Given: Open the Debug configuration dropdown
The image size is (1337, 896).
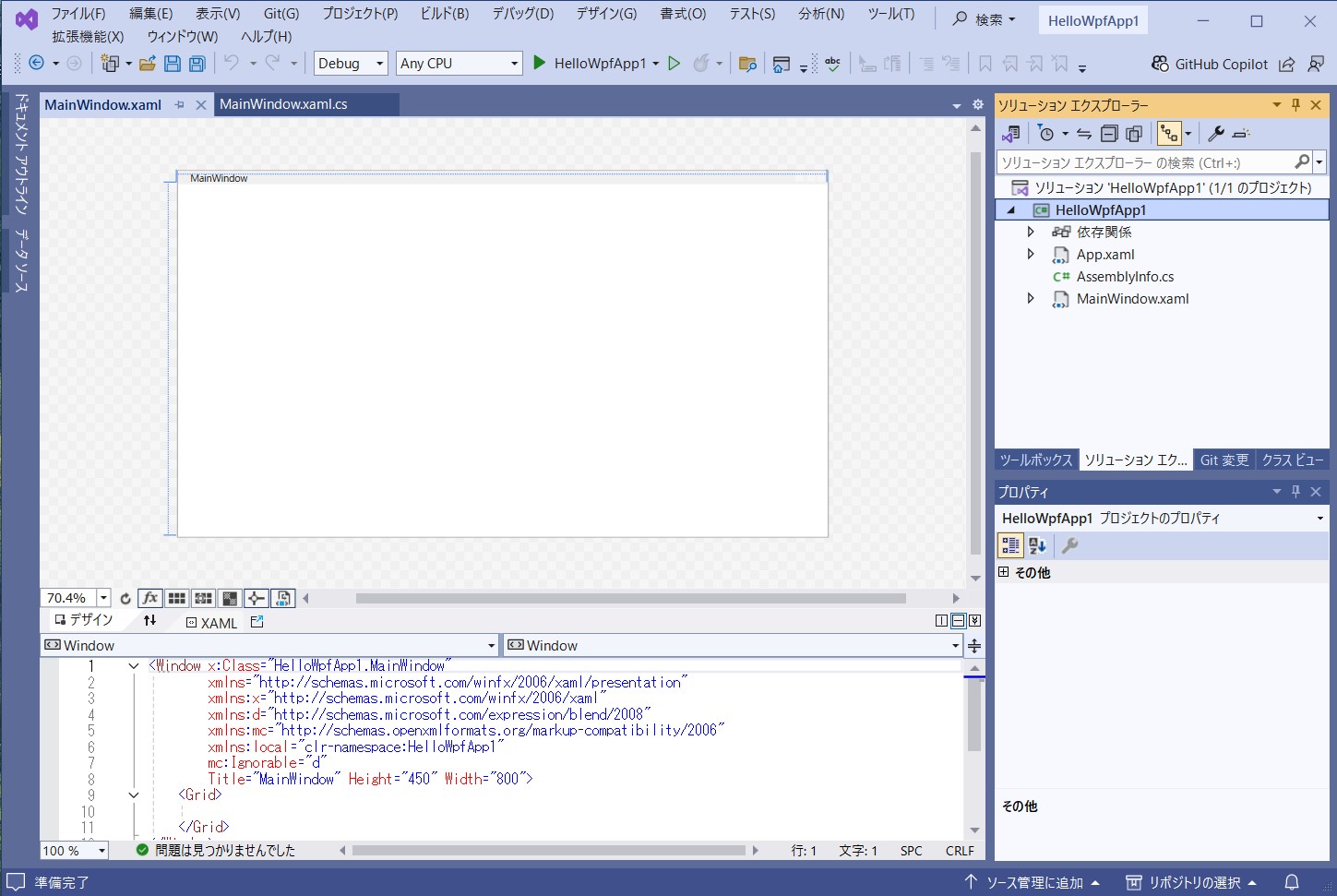Looking at the screenshot, I should coord(350,63).
